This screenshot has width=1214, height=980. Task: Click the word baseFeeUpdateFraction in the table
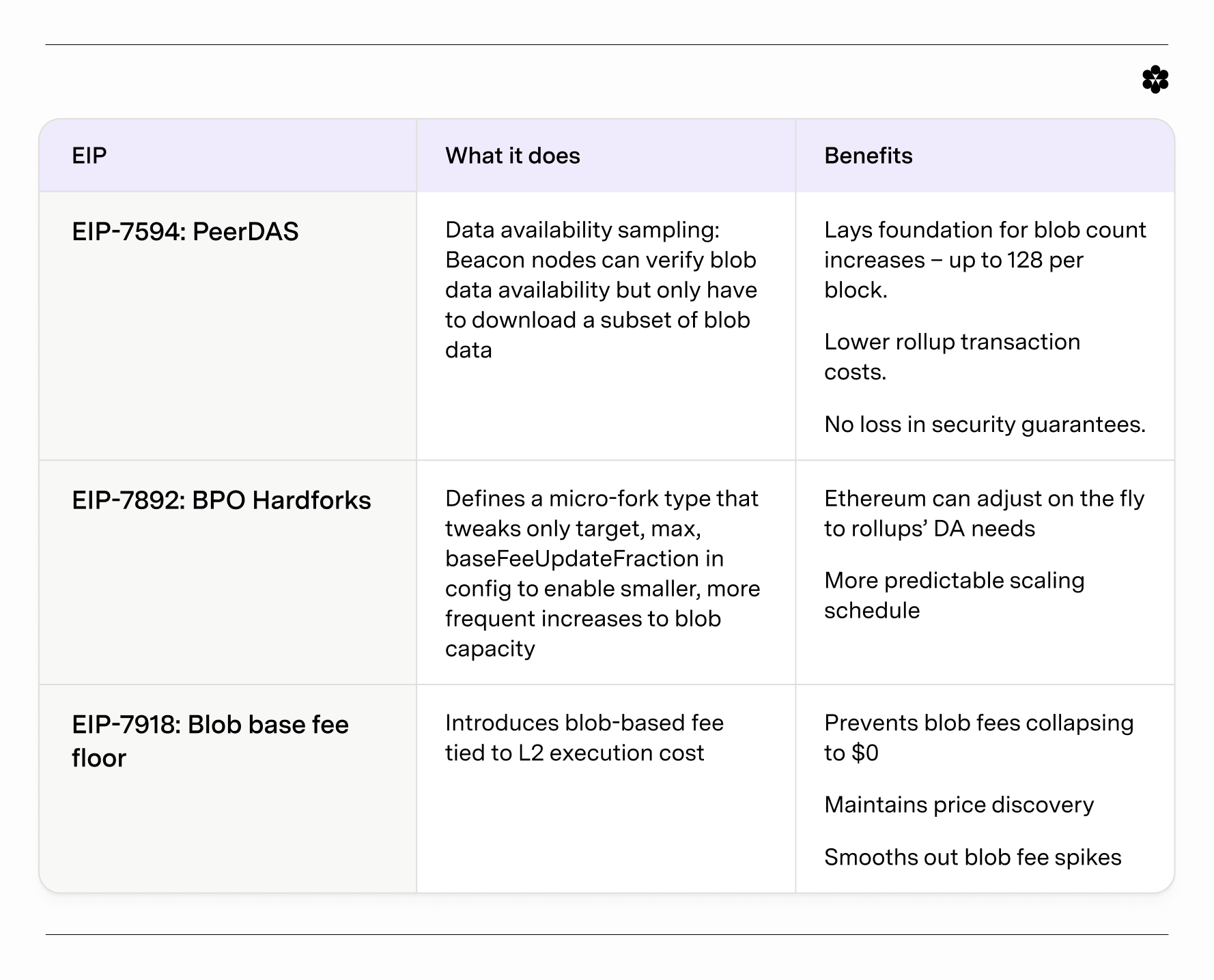[572, 559]
